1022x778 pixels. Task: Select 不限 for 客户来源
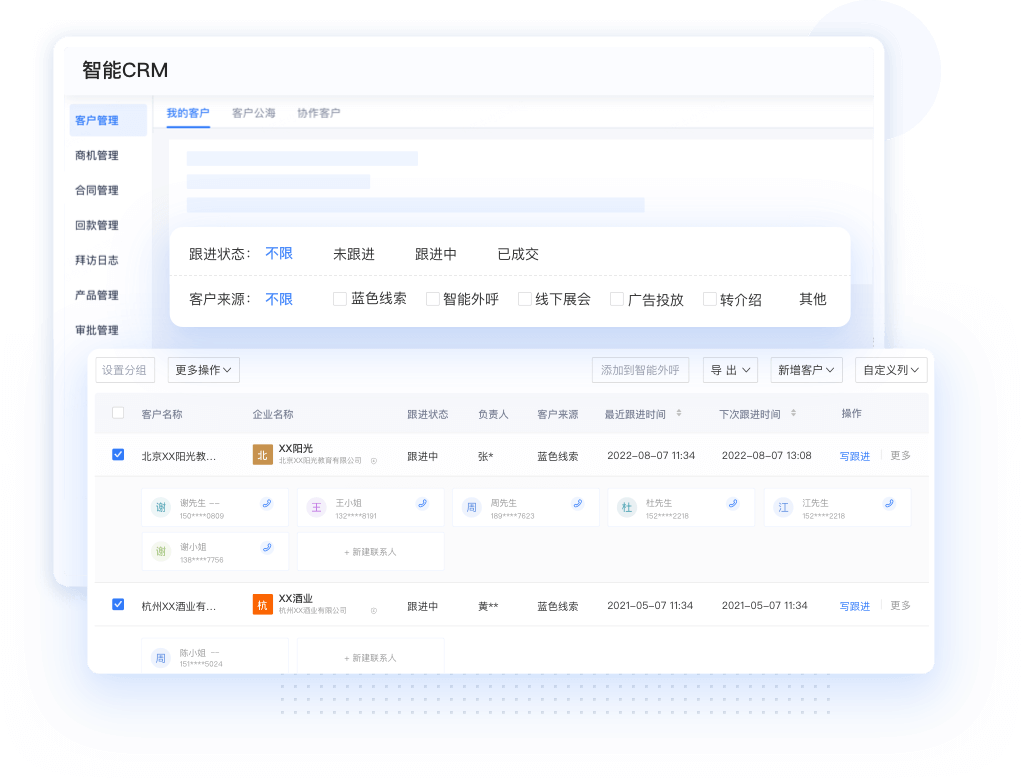pyautogui.click(x=279, y=299)
